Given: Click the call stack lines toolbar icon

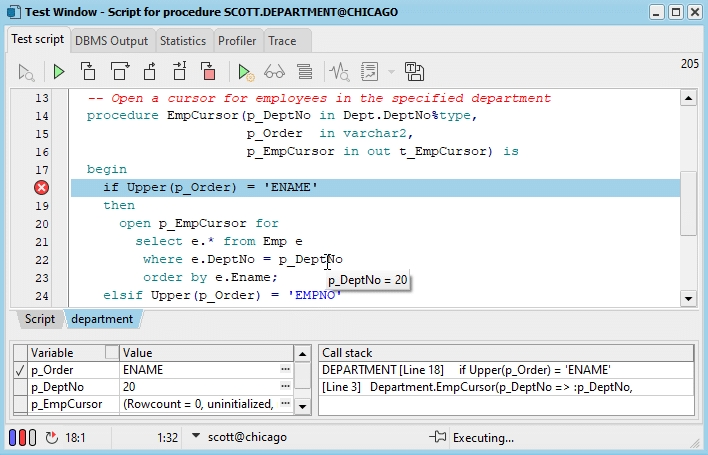Looking at the screenshot, I should coord(305,71).
